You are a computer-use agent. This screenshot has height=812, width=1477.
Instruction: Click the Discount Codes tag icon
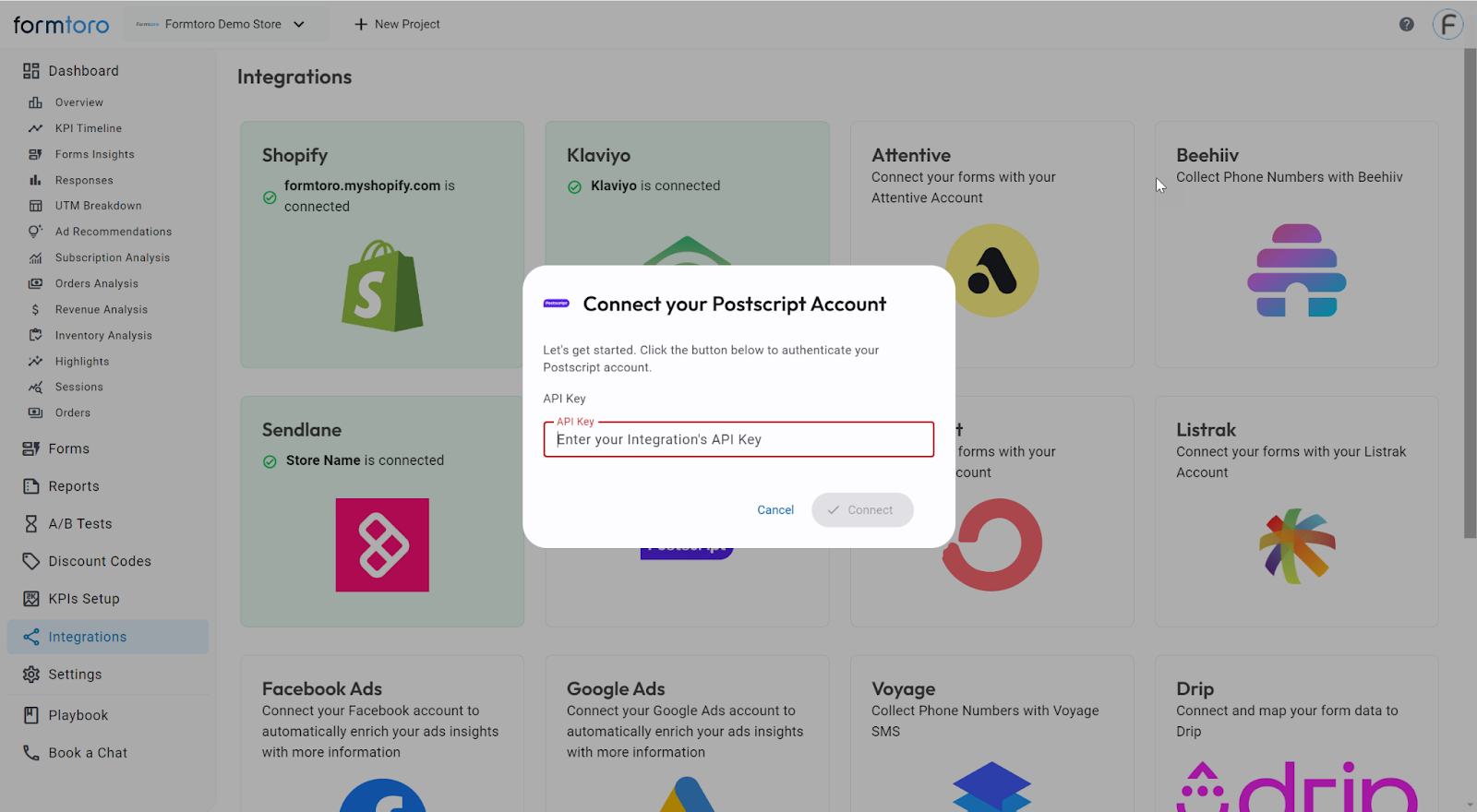pyautogui.click(x=31, y=561)
